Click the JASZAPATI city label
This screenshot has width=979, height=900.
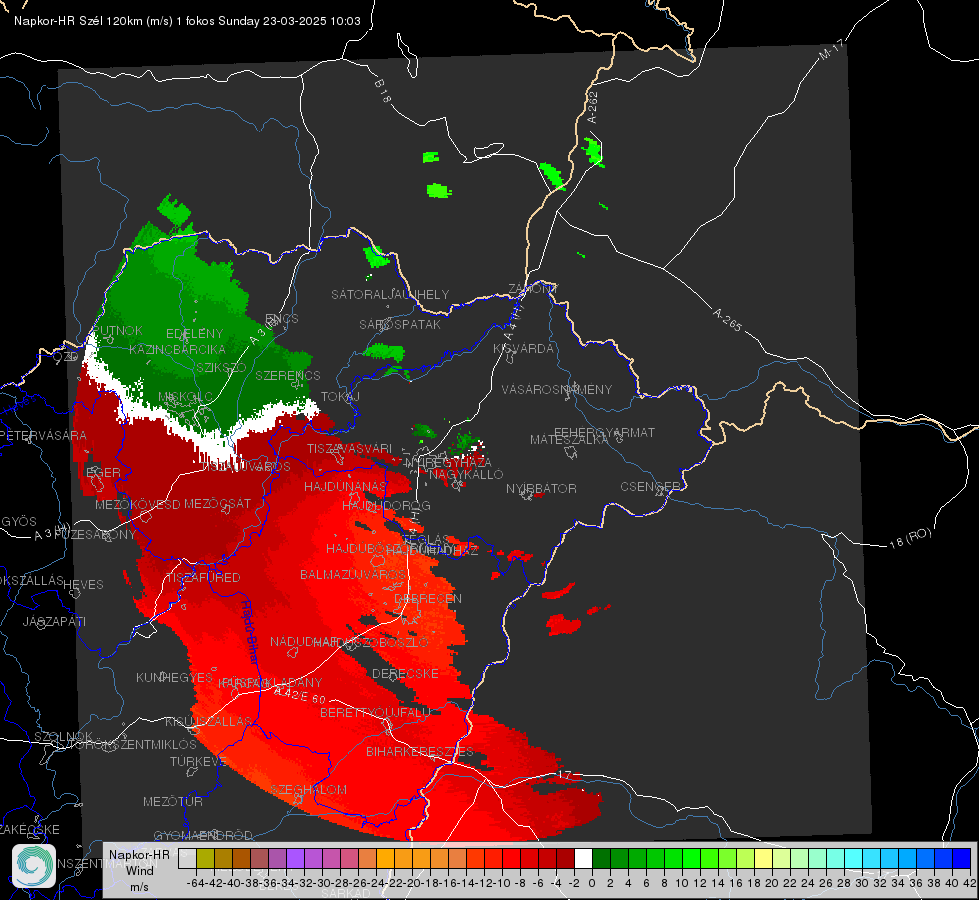click(x=54, y=621)
